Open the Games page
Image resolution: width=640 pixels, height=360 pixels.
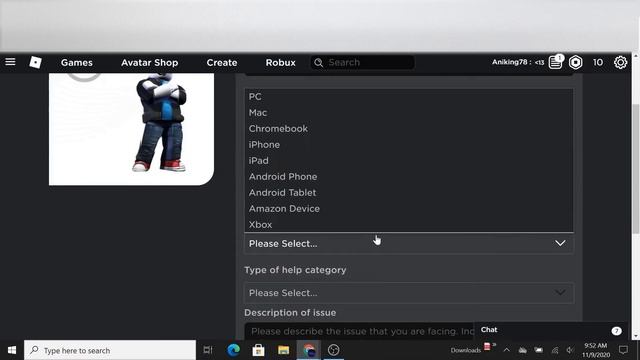point(77,62)
